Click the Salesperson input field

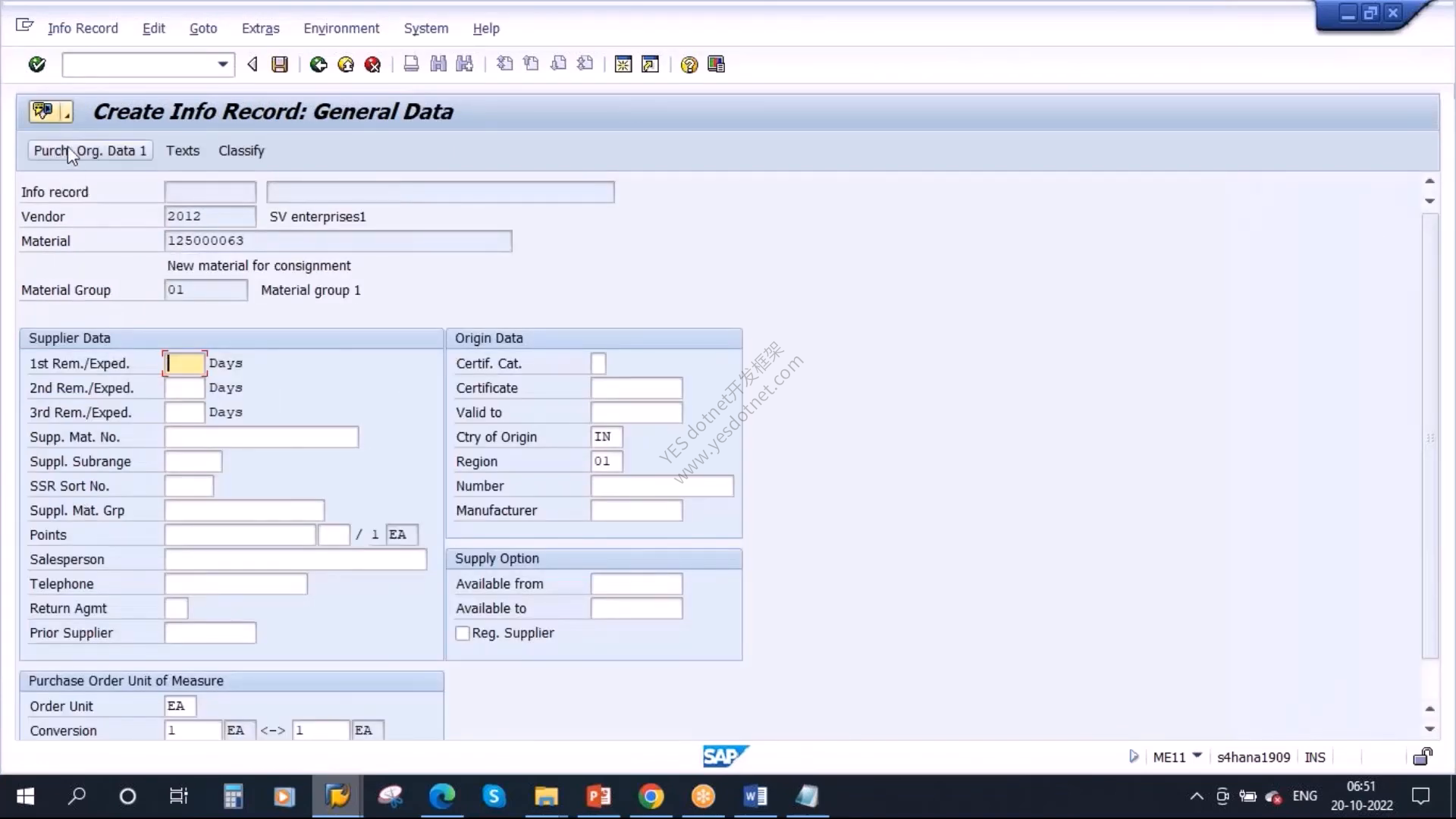click(x=295, y=560)
